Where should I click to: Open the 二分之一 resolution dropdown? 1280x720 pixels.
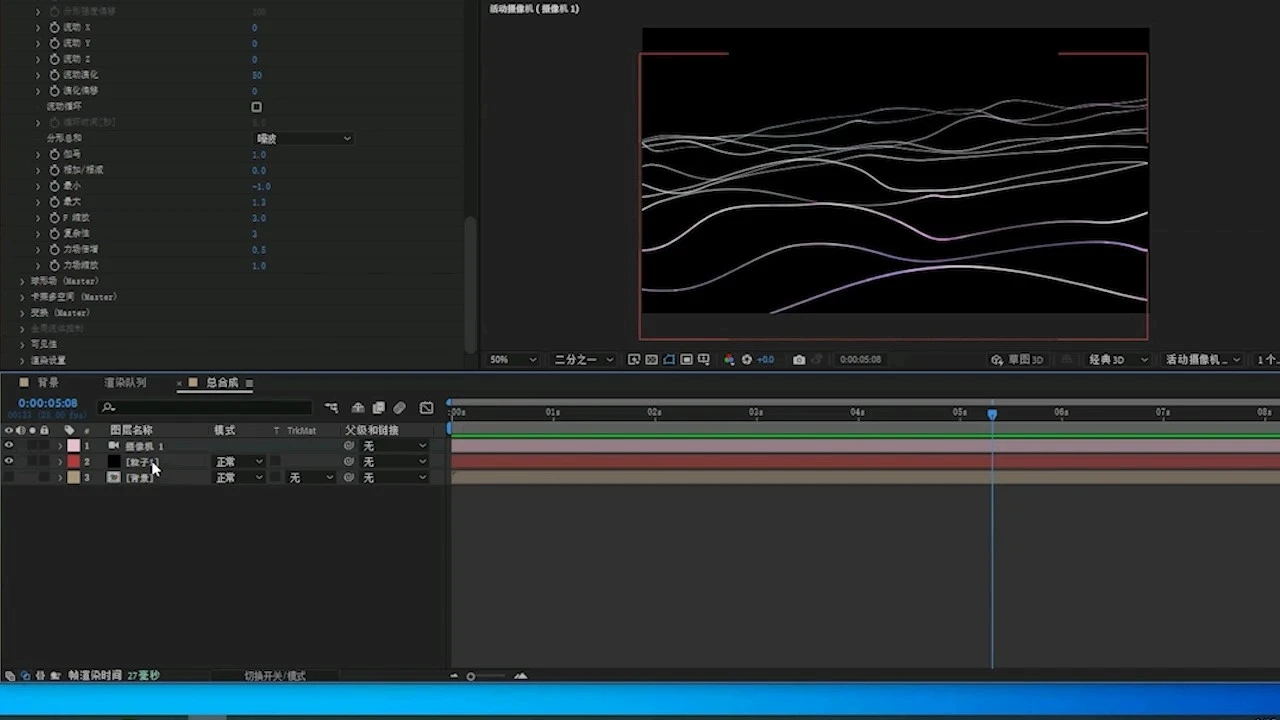584,360
